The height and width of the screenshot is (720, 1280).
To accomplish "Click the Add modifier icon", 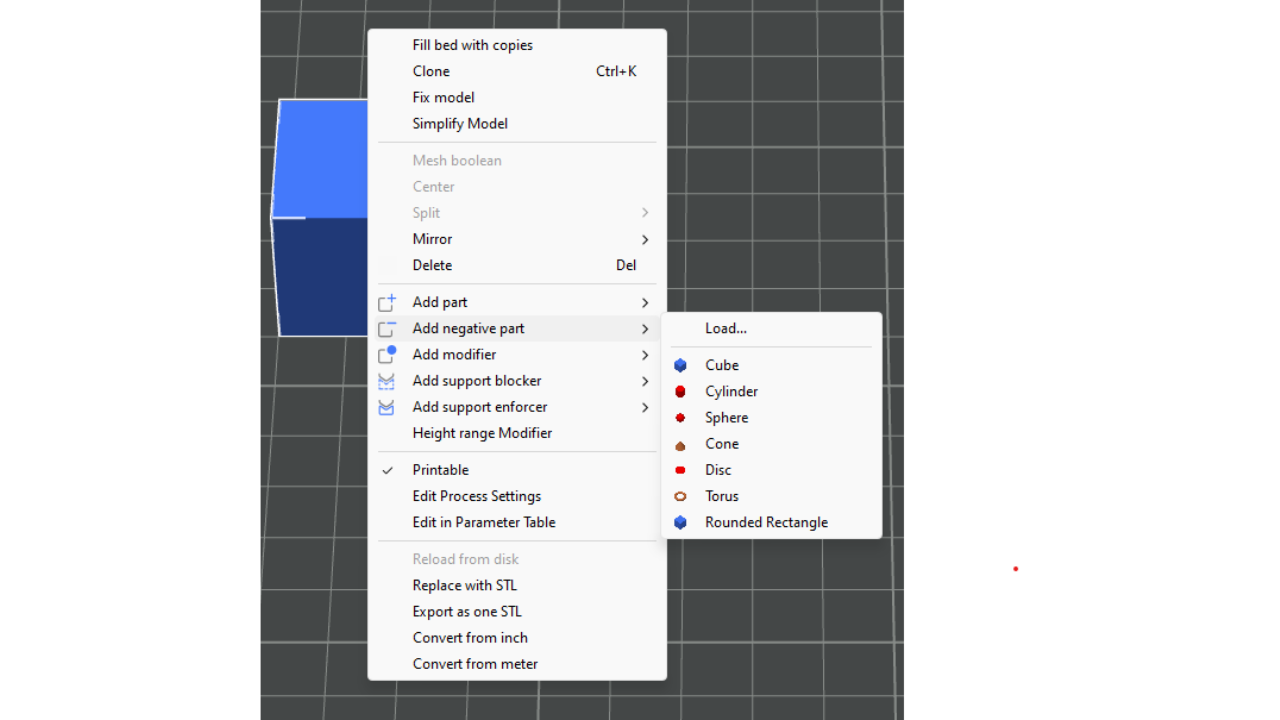I will pyautogui.click(x=387, y=355).
